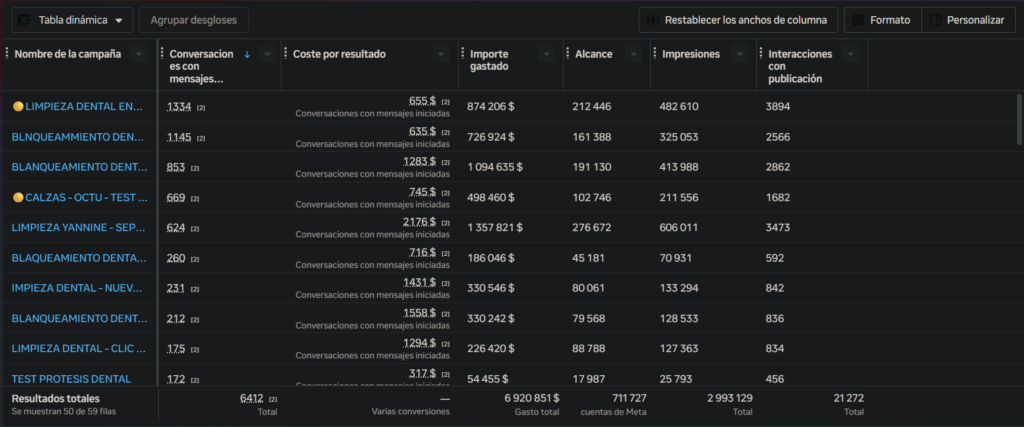Click the vertical scrollbar on the table
The width and height of the screenshot is (1024, 427).
click(x=1020, y=119)
